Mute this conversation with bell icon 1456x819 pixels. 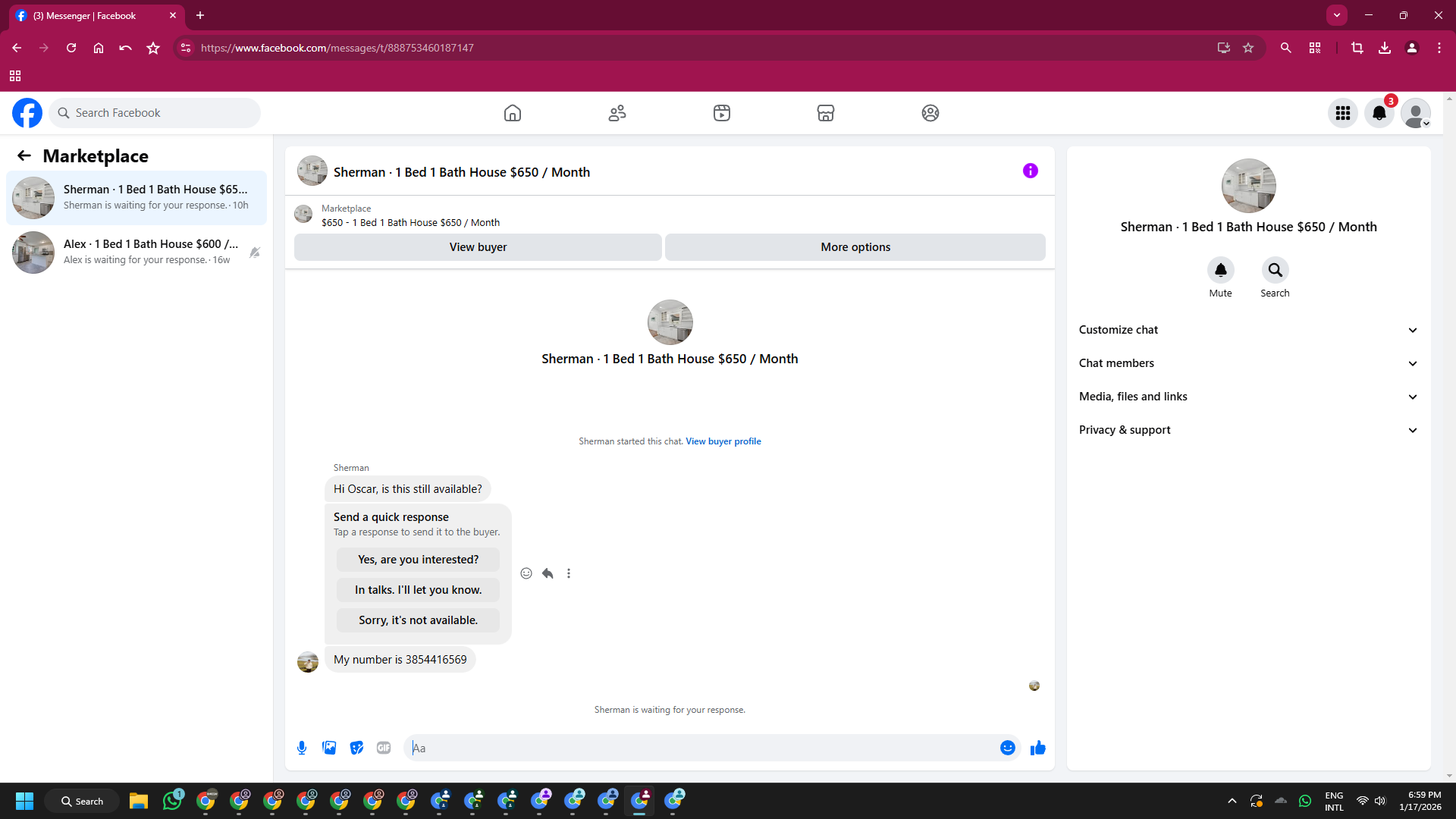tap(1220, 270)
